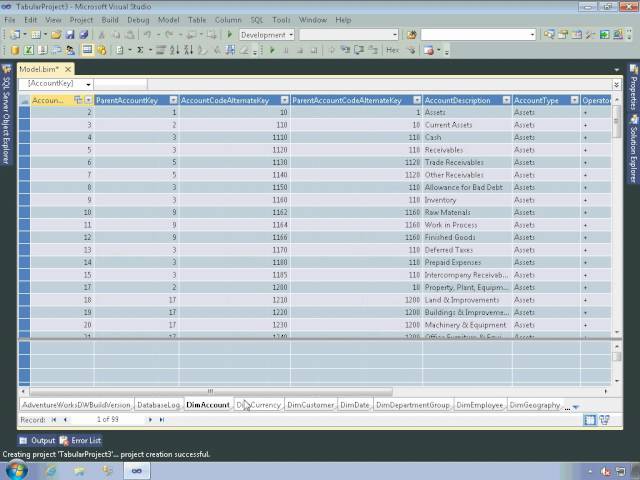Switch to Grid view icon
The image size is (640, 480).
[590, 420]
